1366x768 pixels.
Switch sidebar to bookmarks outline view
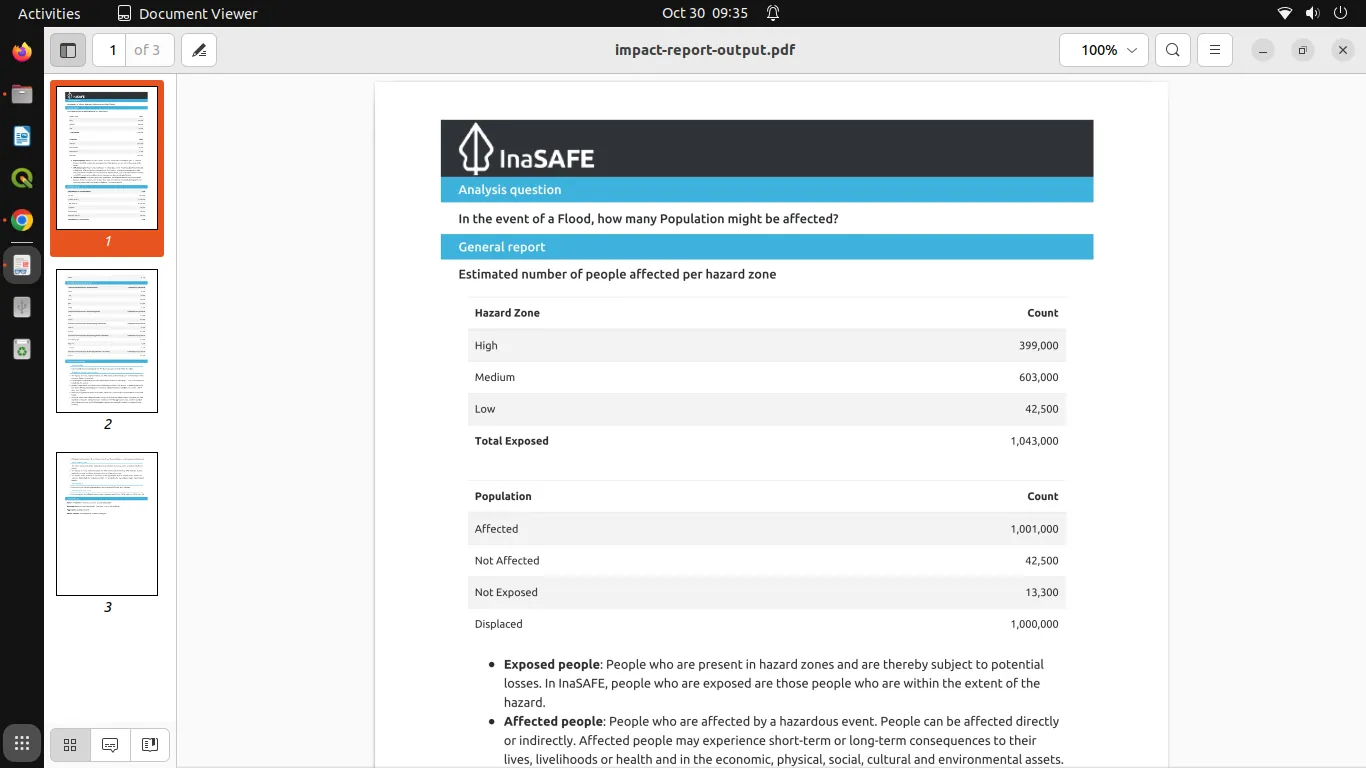150,745
